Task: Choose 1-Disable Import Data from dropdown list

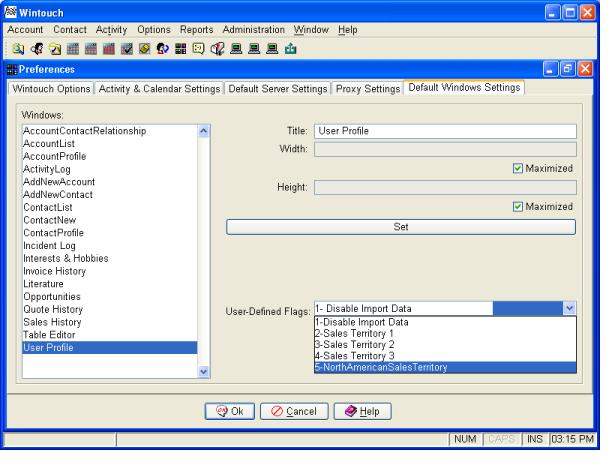Action: coord(445,322)
